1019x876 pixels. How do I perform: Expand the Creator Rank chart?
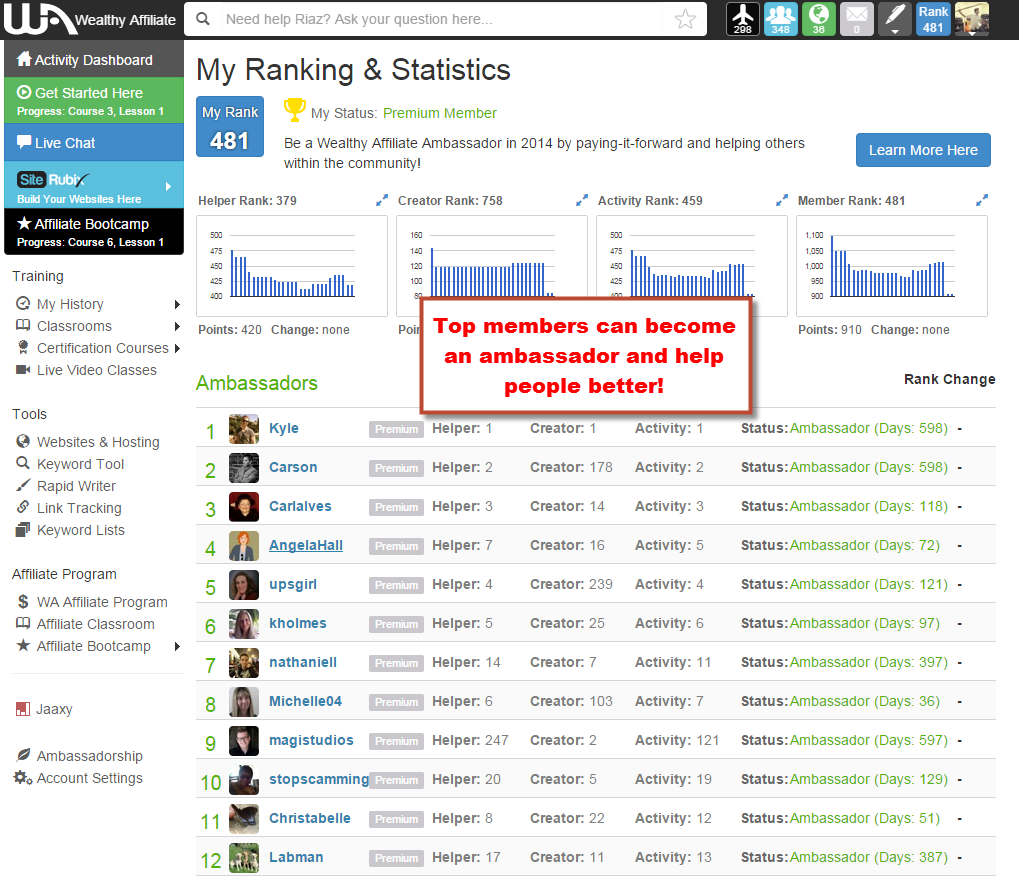click(x=582, y=200)
